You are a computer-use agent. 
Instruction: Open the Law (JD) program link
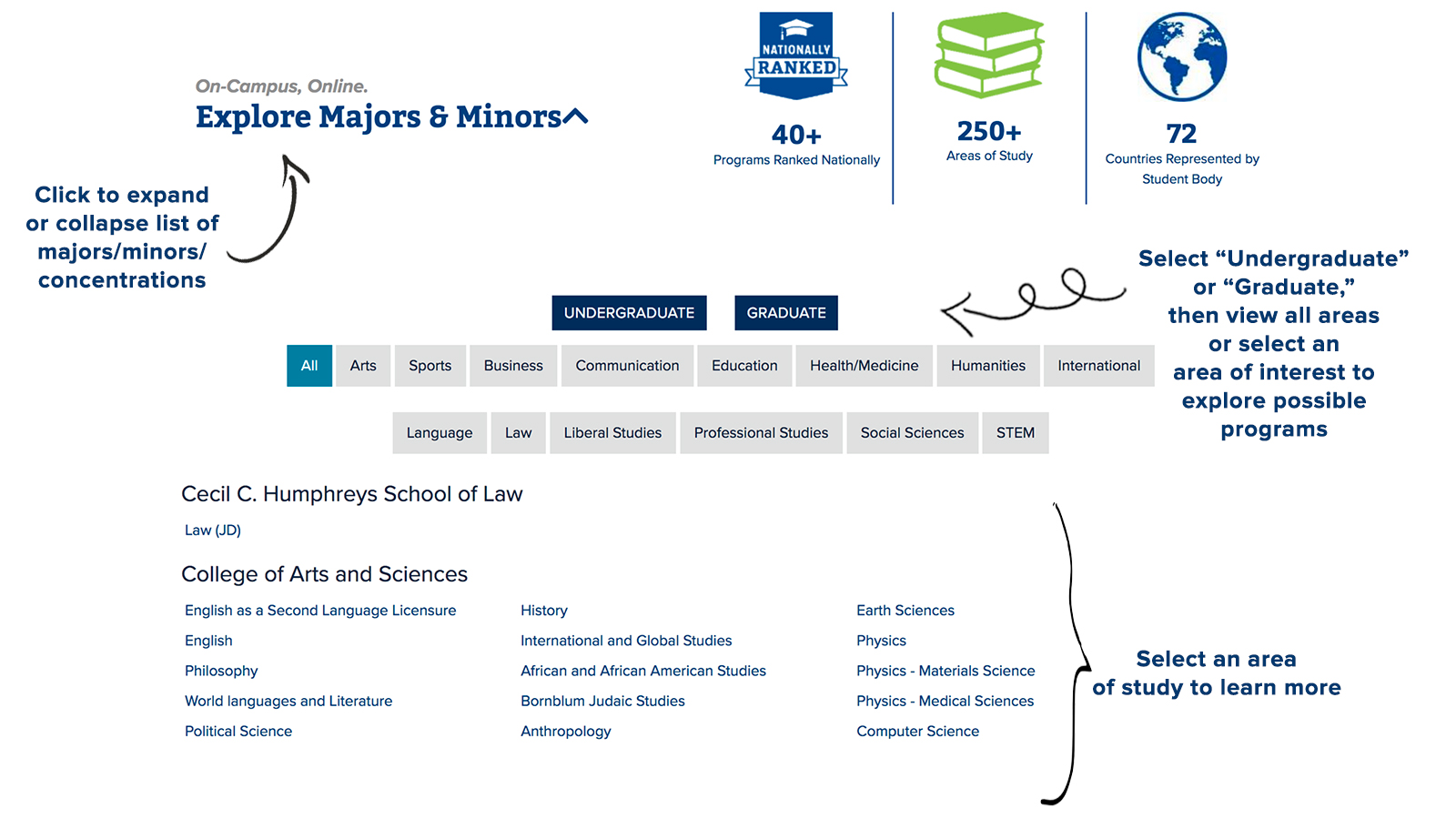click(x=212, y=529)
